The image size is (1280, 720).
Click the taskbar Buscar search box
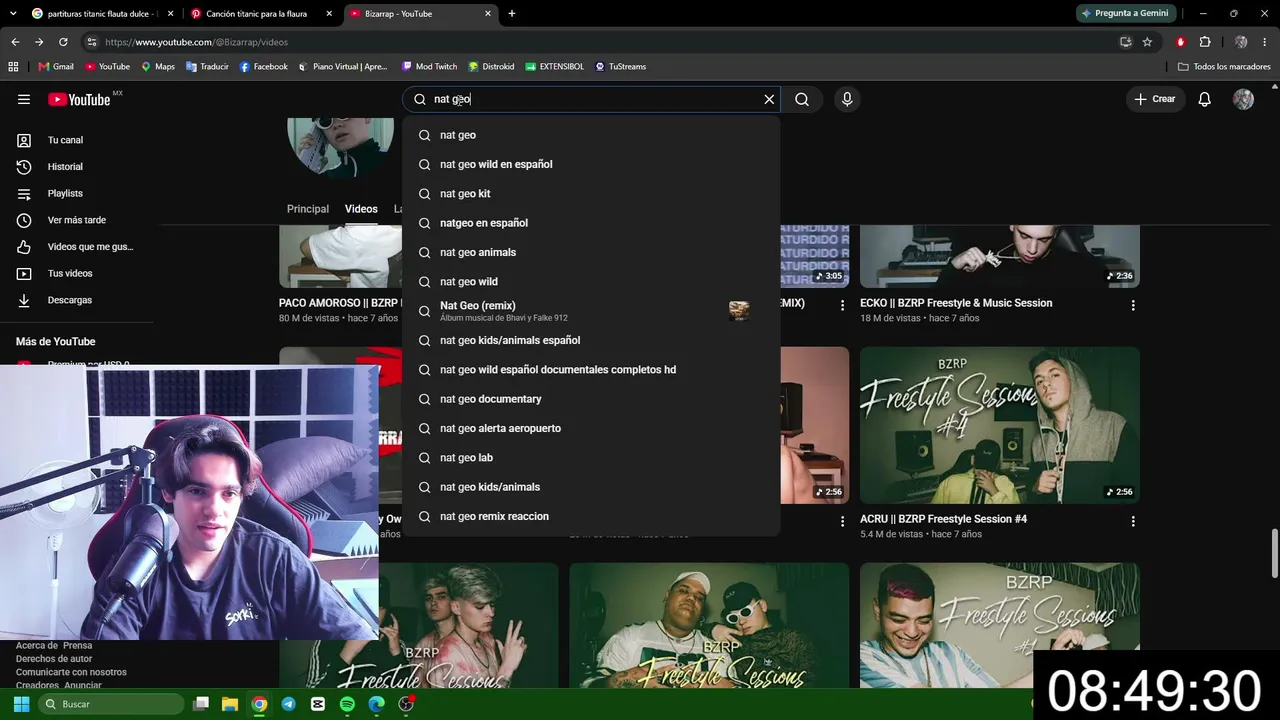[x=111, y=704]
